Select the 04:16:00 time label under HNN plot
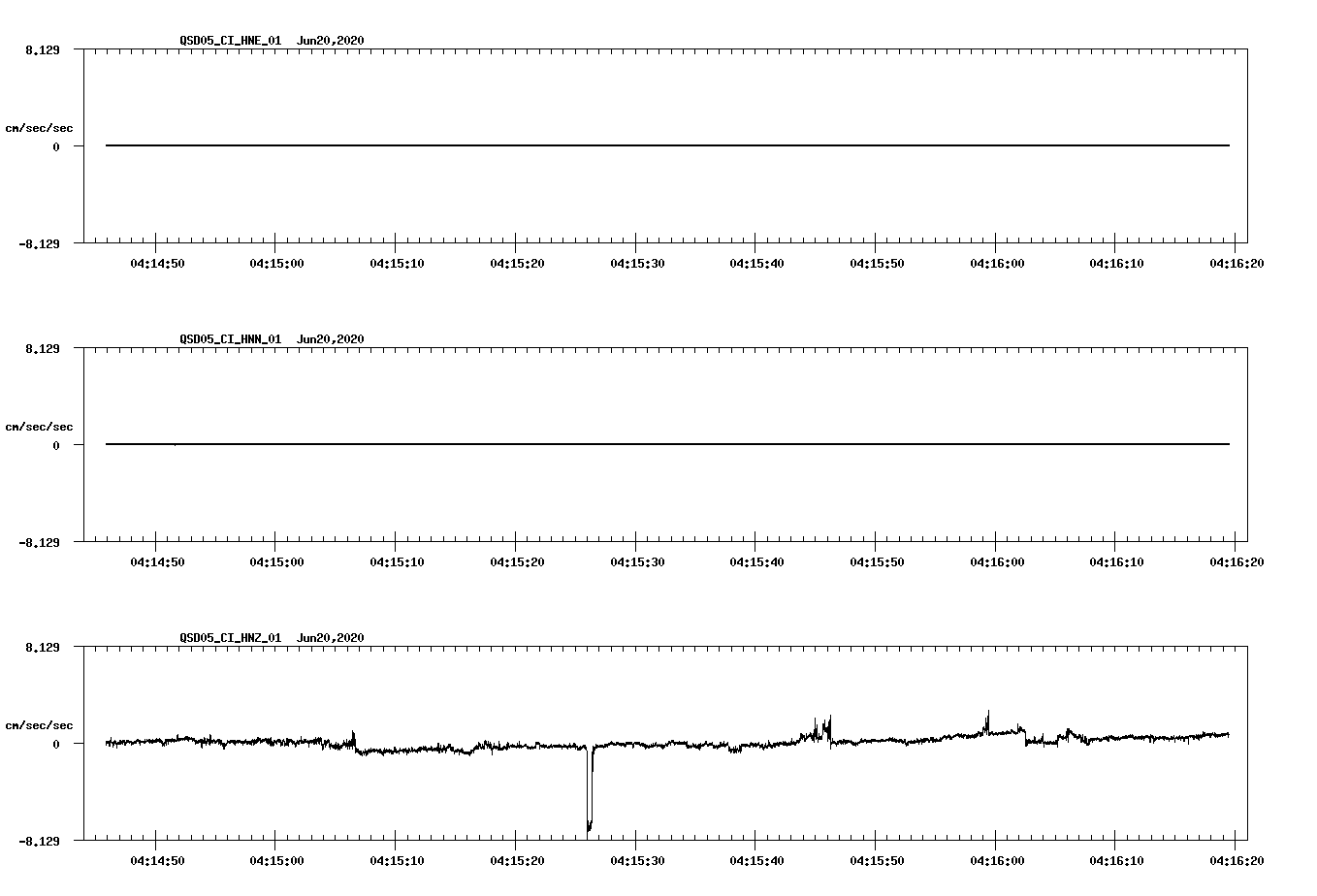The height and width of the screenshot is (896, 1317). (997, 561)
